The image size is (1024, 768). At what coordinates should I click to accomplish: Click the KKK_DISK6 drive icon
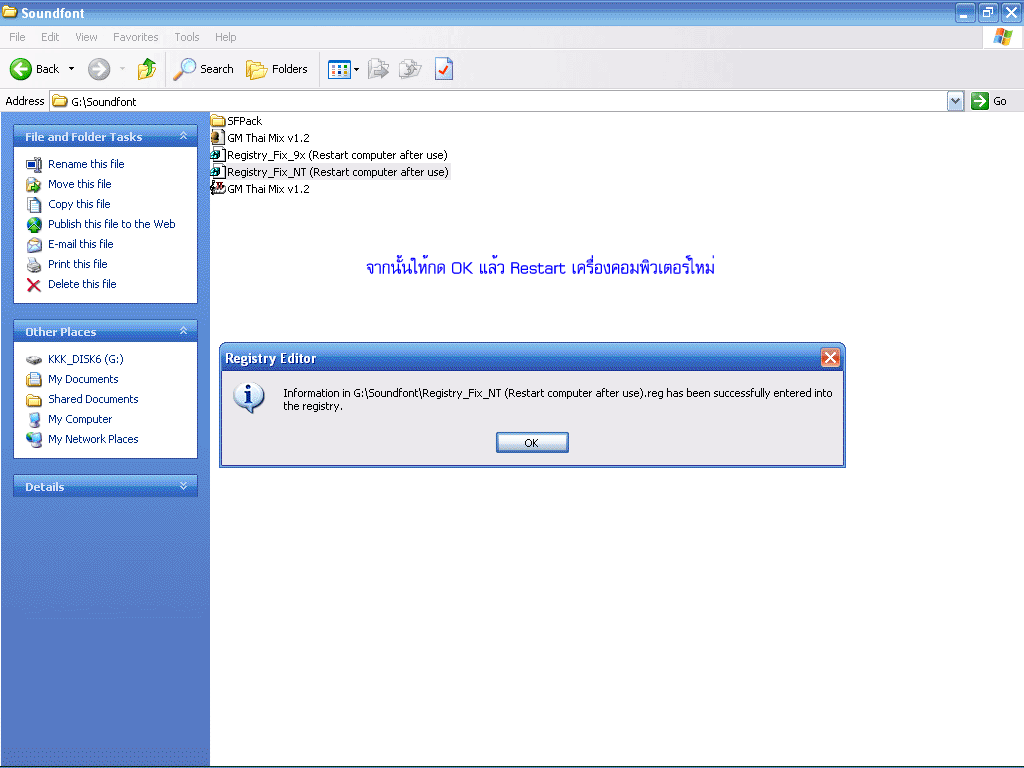(34, 360)
